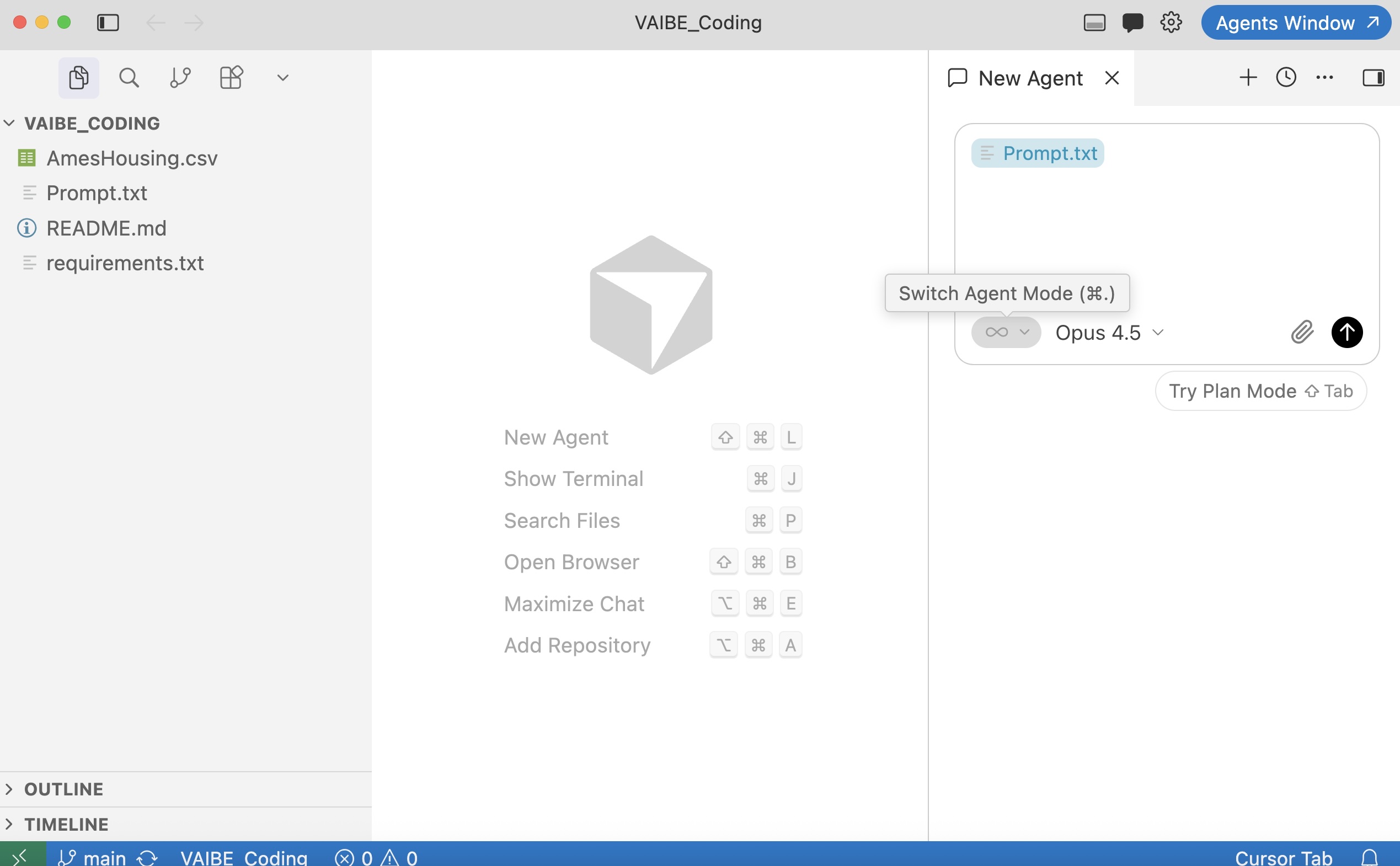
Task: Open the Search view icon
Action: (x=129, y=77)
